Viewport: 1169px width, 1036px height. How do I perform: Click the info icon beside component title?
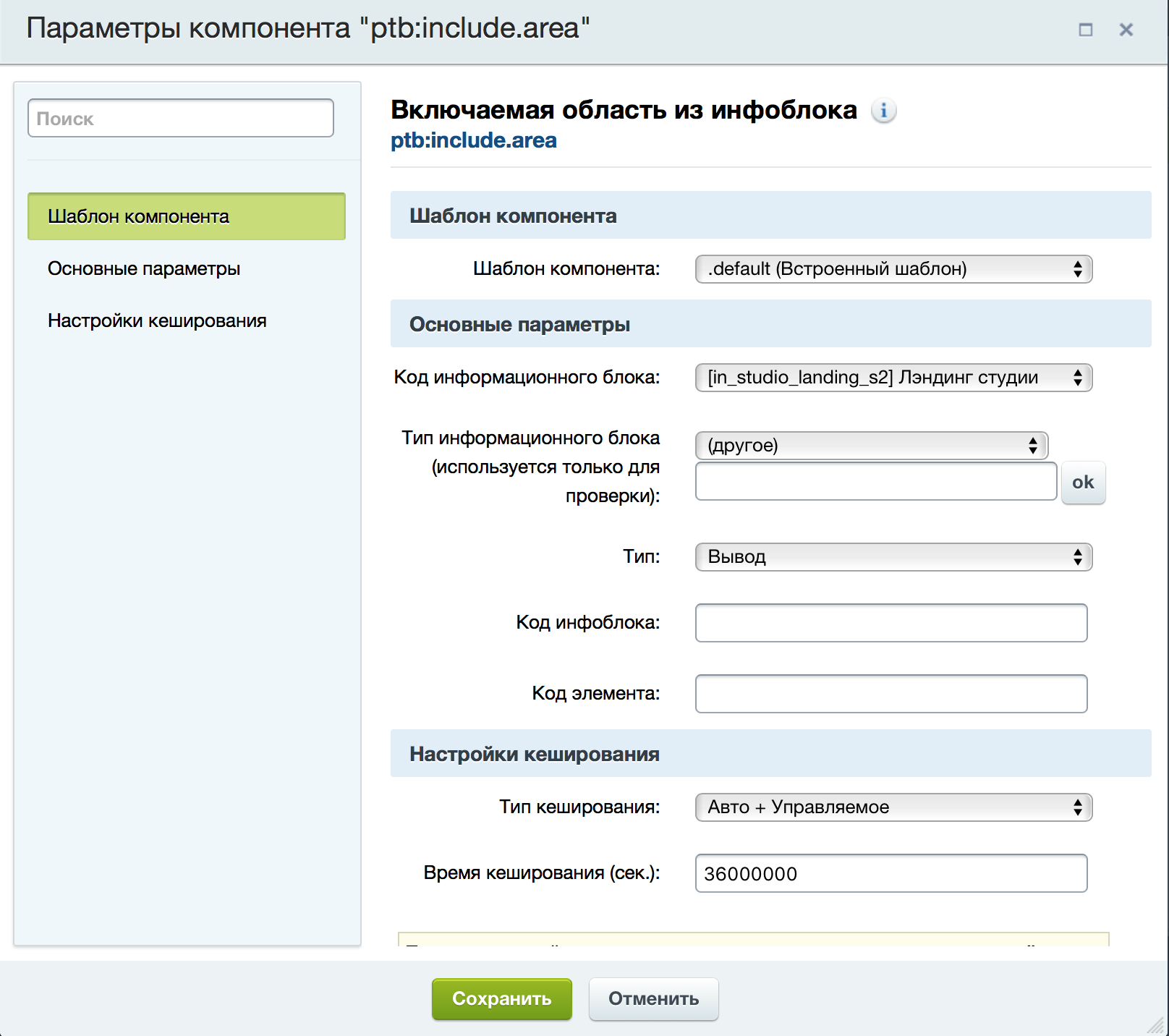(x=883, y=111)
